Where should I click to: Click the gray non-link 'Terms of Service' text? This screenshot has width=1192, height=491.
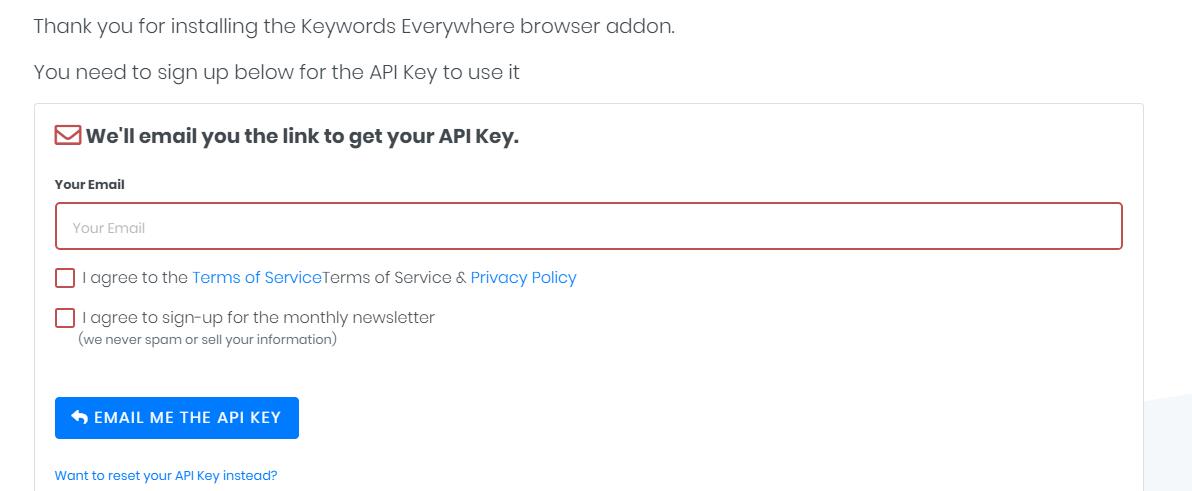(x=387, y=277)
